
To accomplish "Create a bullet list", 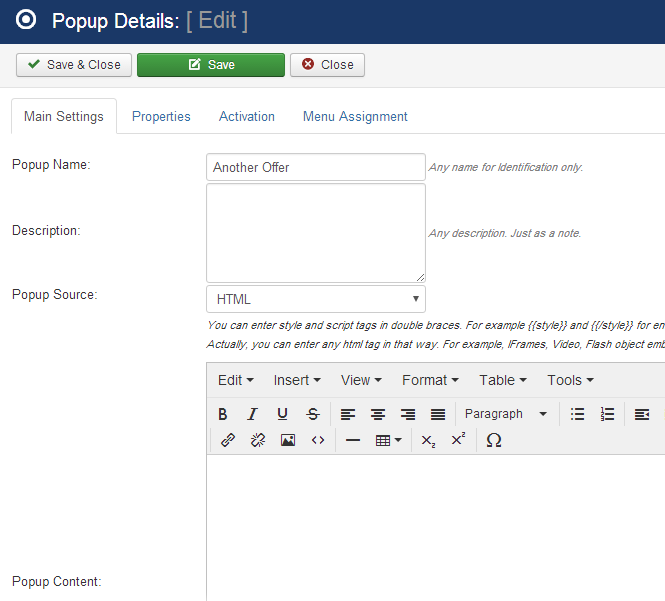I will pyautogui.click(x=577, y=414).
